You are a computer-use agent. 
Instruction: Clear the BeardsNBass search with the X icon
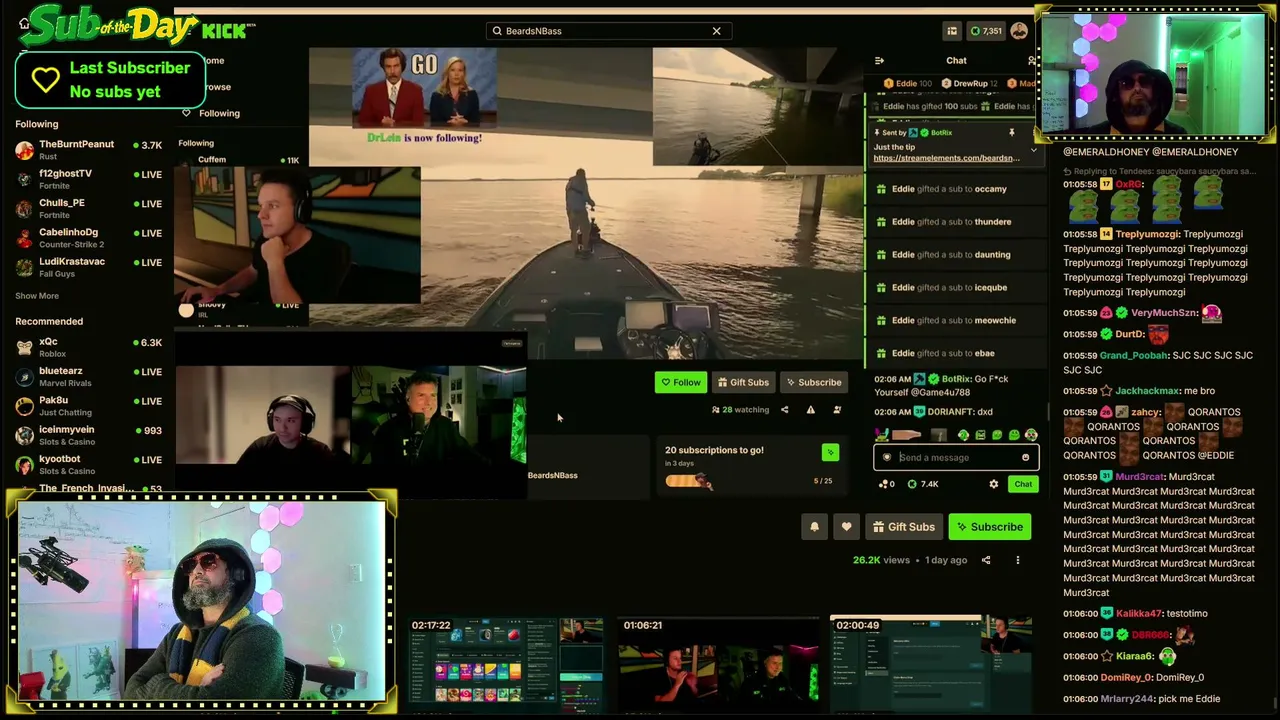click(716, 31)
